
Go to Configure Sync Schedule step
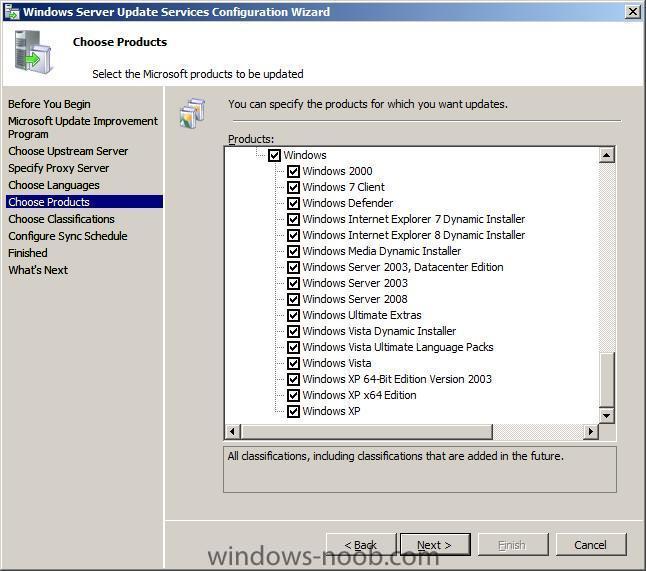[68, 236]
